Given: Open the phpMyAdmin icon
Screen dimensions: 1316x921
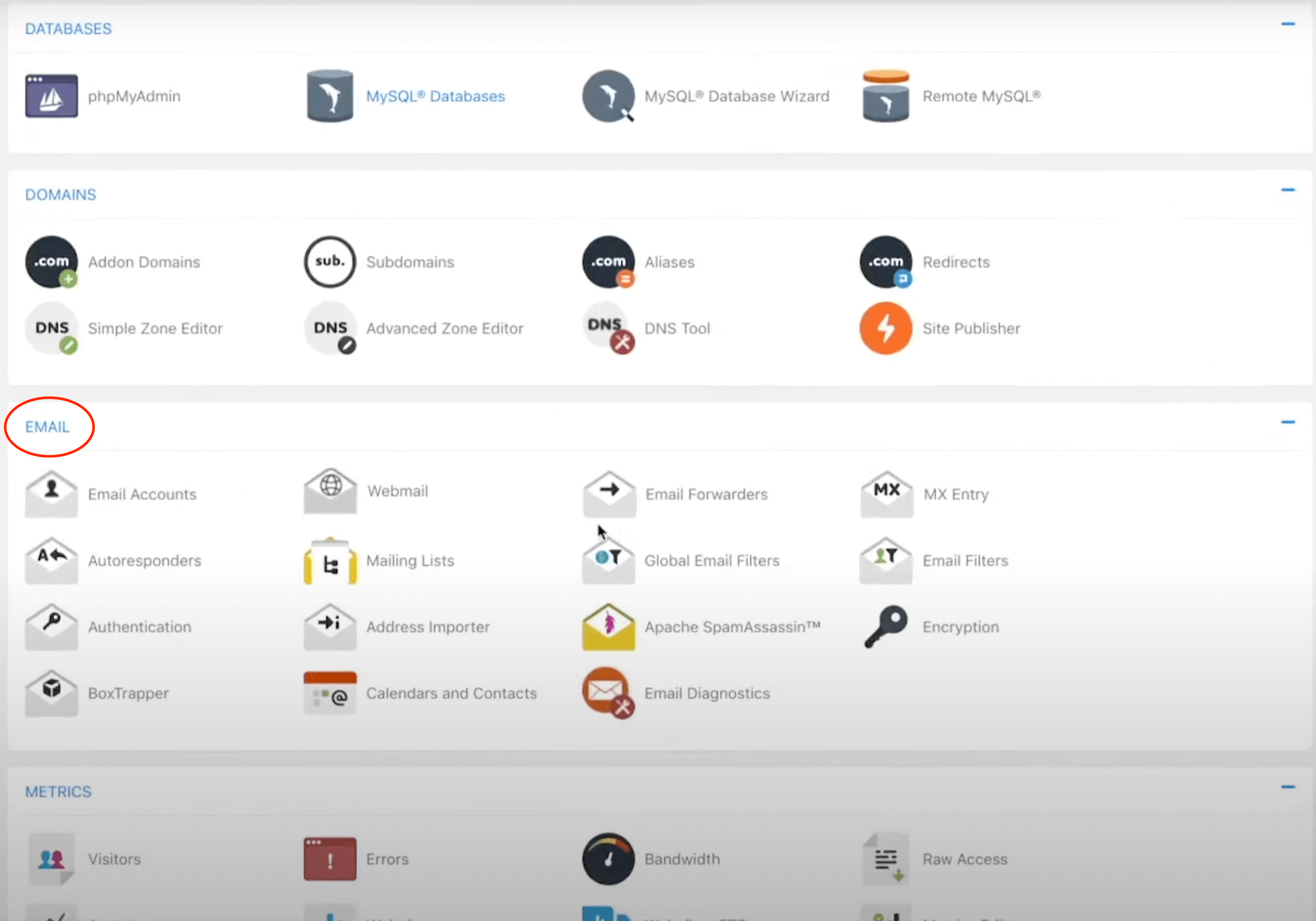Looking at the screenshot, I should click(51, 96).
